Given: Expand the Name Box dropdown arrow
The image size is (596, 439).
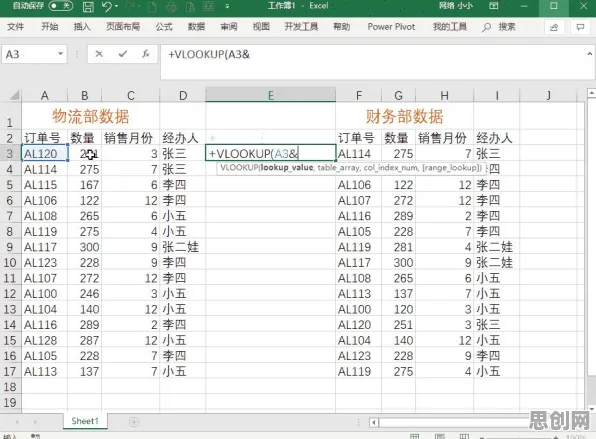Looking at the screenshot, I should tap(60, 54).
